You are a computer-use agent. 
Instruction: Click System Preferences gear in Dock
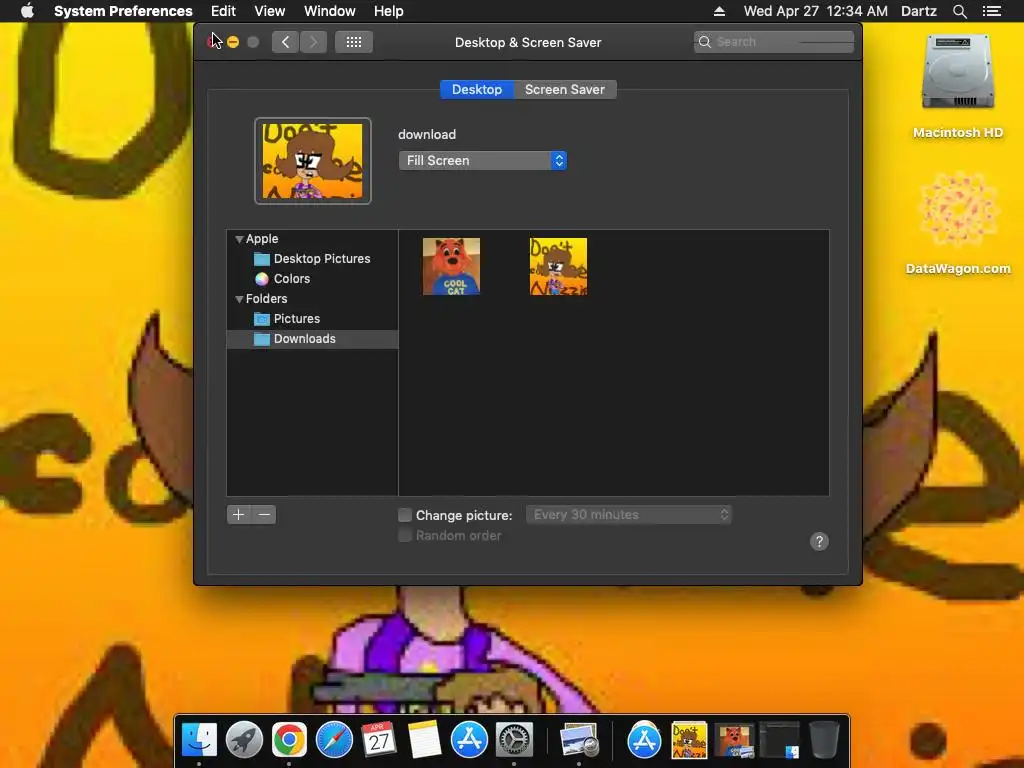[515, 740]
